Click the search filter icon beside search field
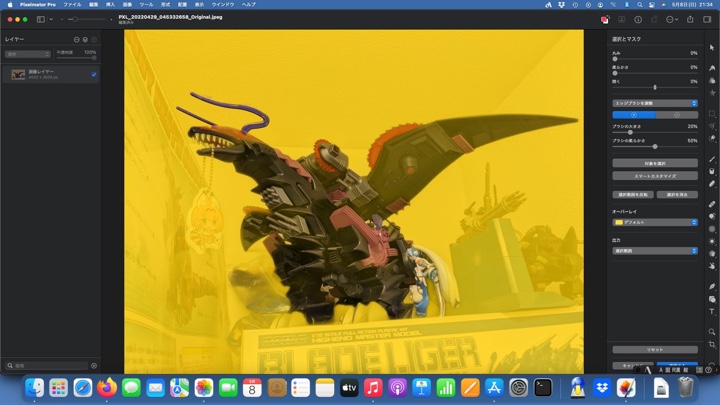 point(94,366)
